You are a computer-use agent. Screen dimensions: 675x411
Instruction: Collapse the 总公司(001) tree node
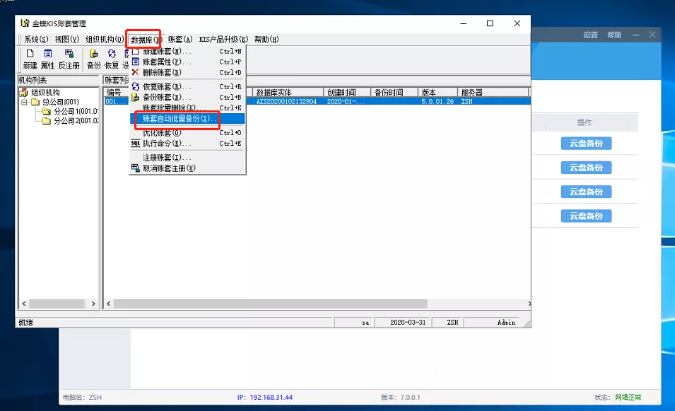(x=24, y=102)
